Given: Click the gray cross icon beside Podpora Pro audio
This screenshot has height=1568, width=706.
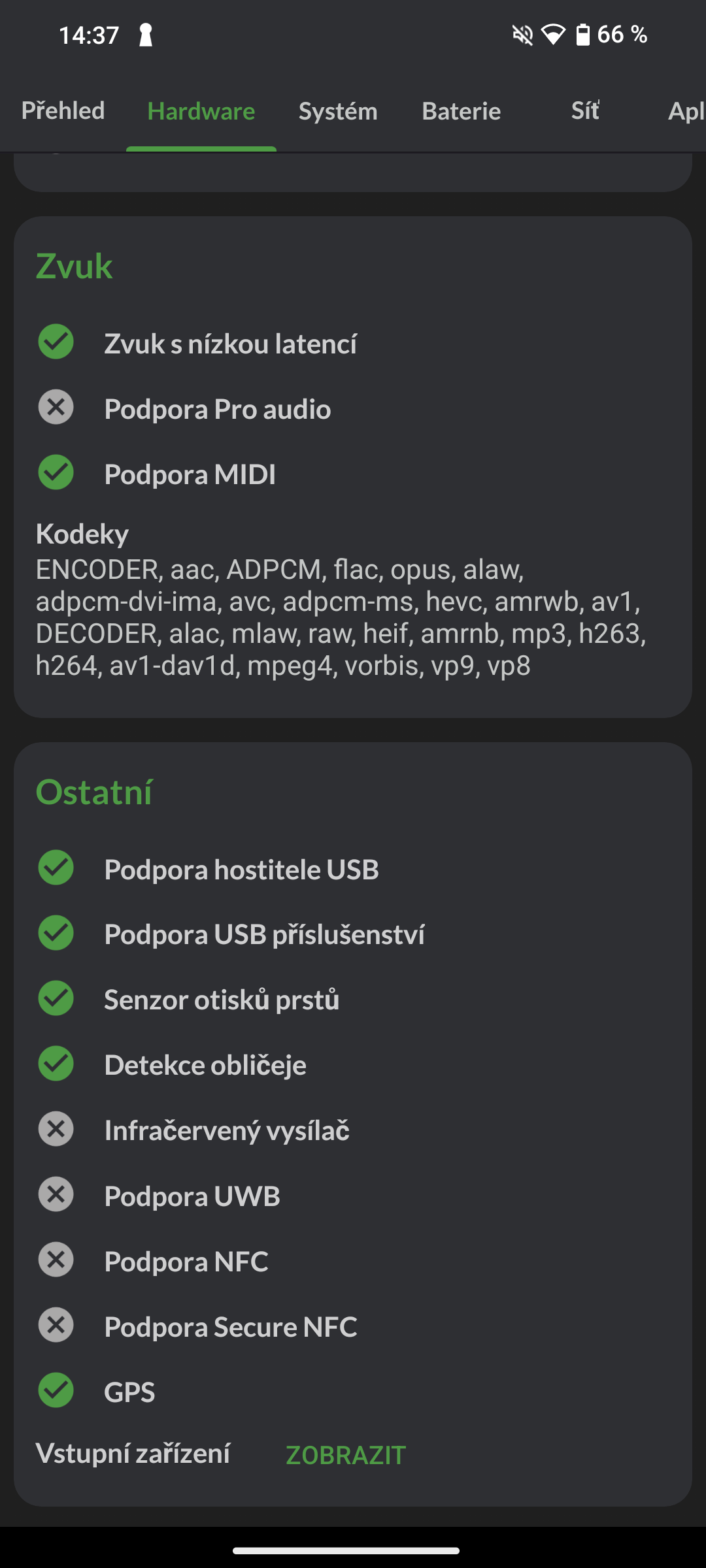Looking at the screenshot, I should (x=56, y=408).
